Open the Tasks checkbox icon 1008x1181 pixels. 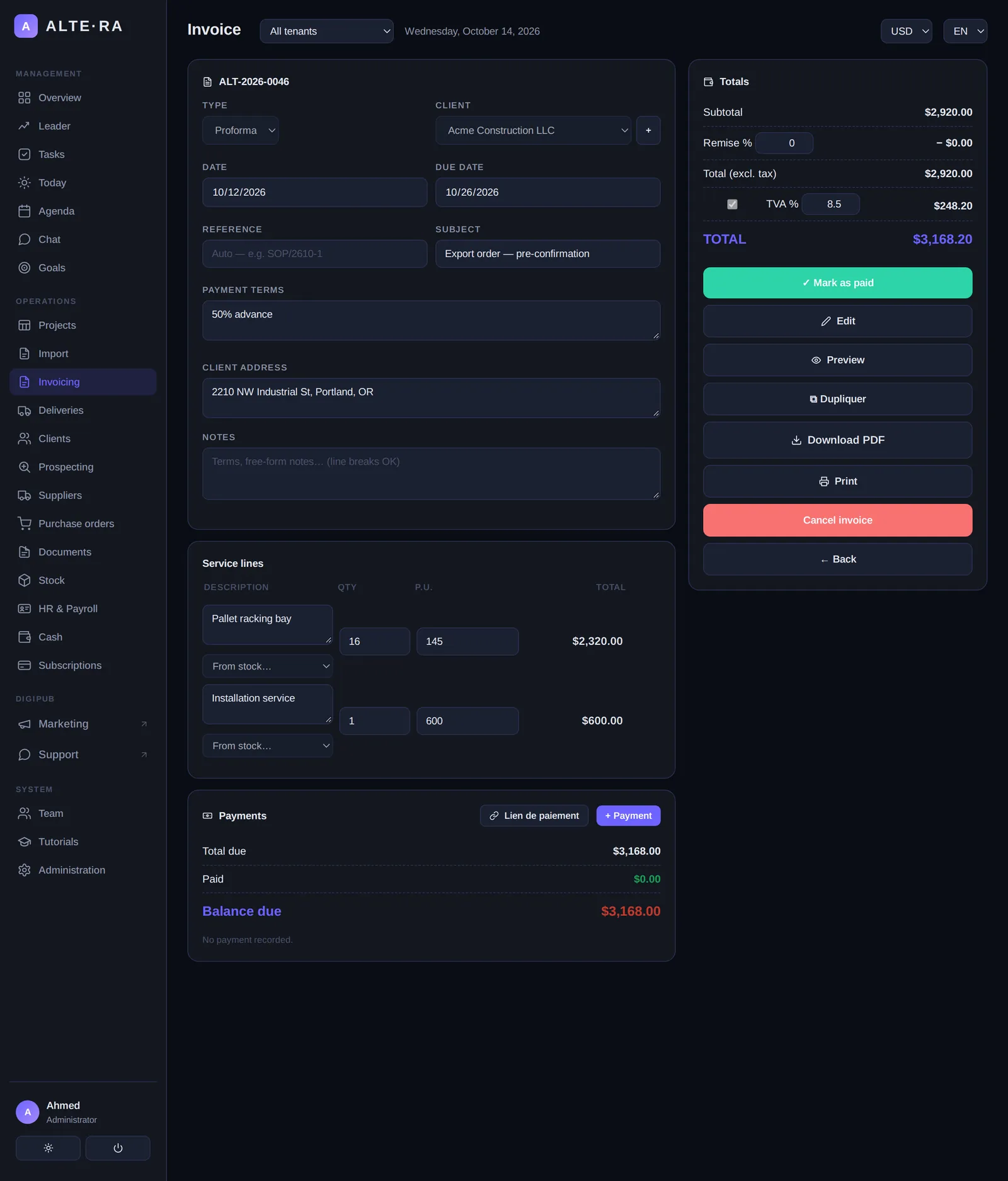25,154
